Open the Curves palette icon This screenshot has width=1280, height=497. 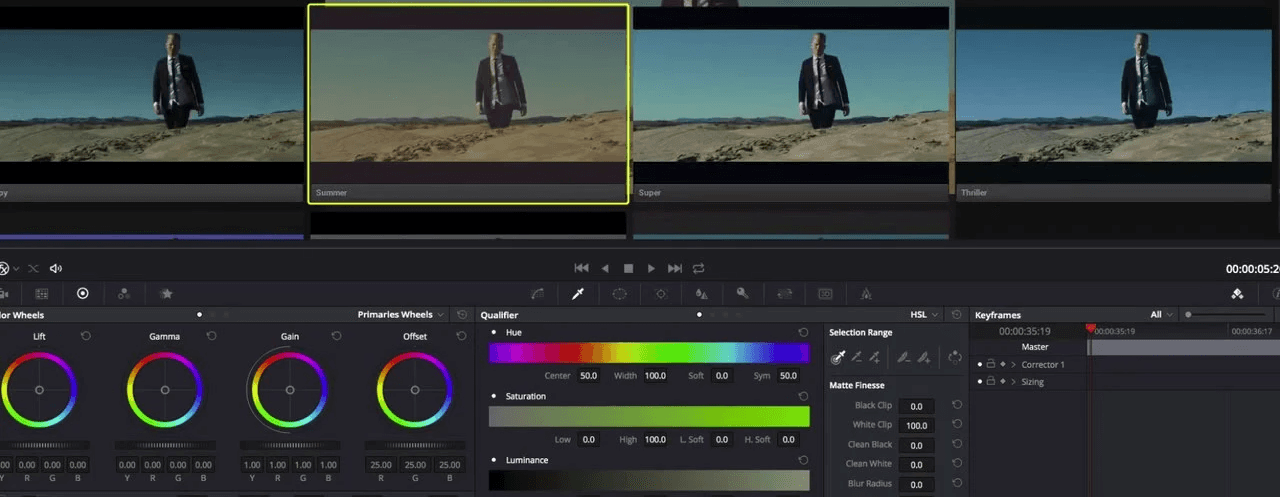pos(538,294)
